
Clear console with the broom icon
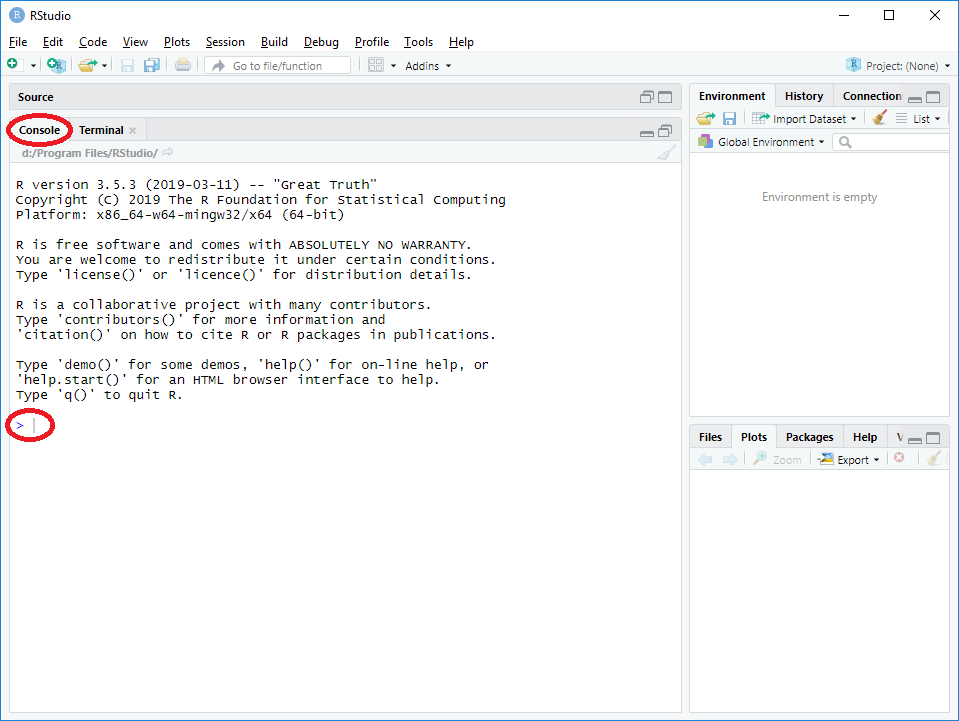[x=667, y=152]
